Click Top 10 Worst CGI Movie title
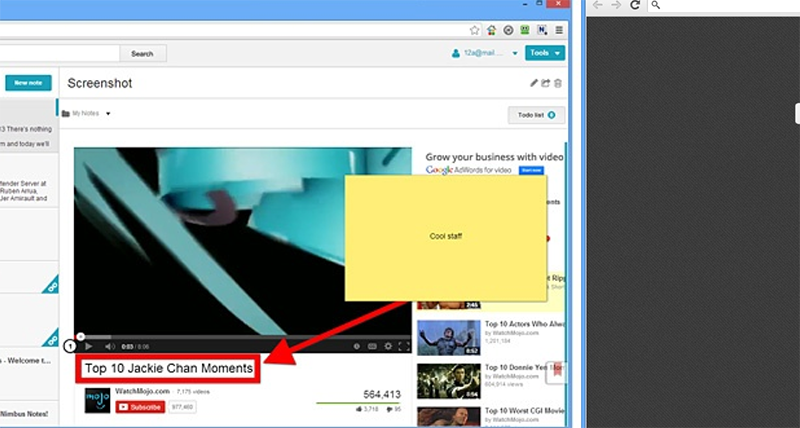This screenshot has height=428, width=800. (x=524, y=411)
